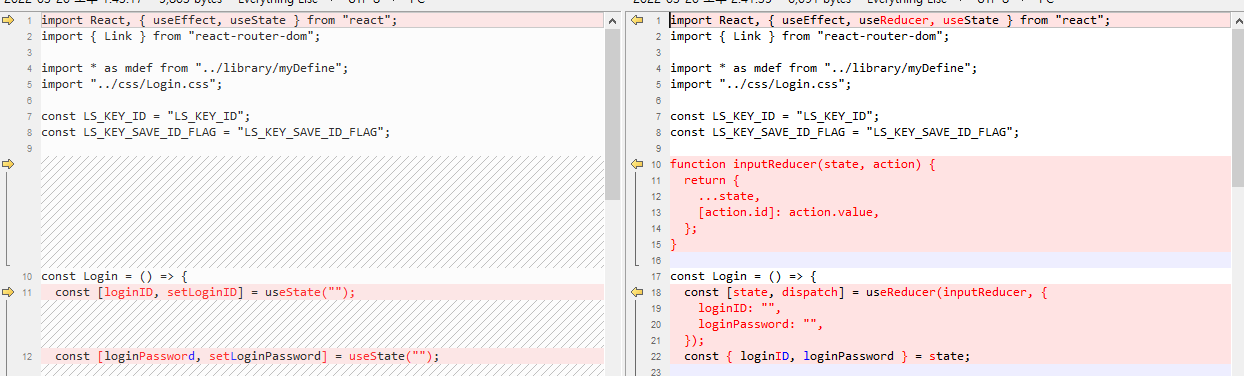Click line number 22 in right pane
This screenshot has width=1244, height=376.
pyautogui.click(x=656, y=357)
